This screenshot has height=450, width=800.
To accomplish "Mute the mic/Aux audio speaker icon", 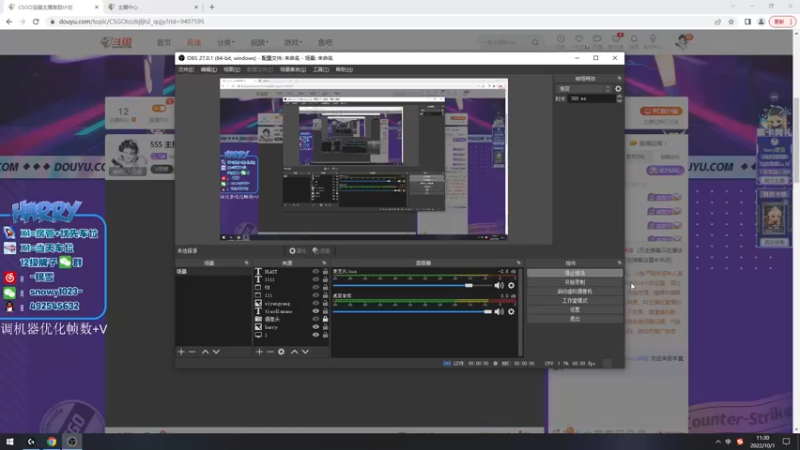I will (x=498, y=286).
